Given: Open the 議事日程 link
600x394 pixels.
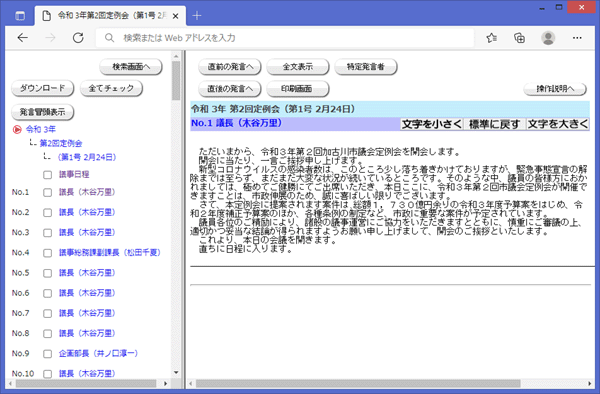Looking at the screenshot, I should click(74, 174).
